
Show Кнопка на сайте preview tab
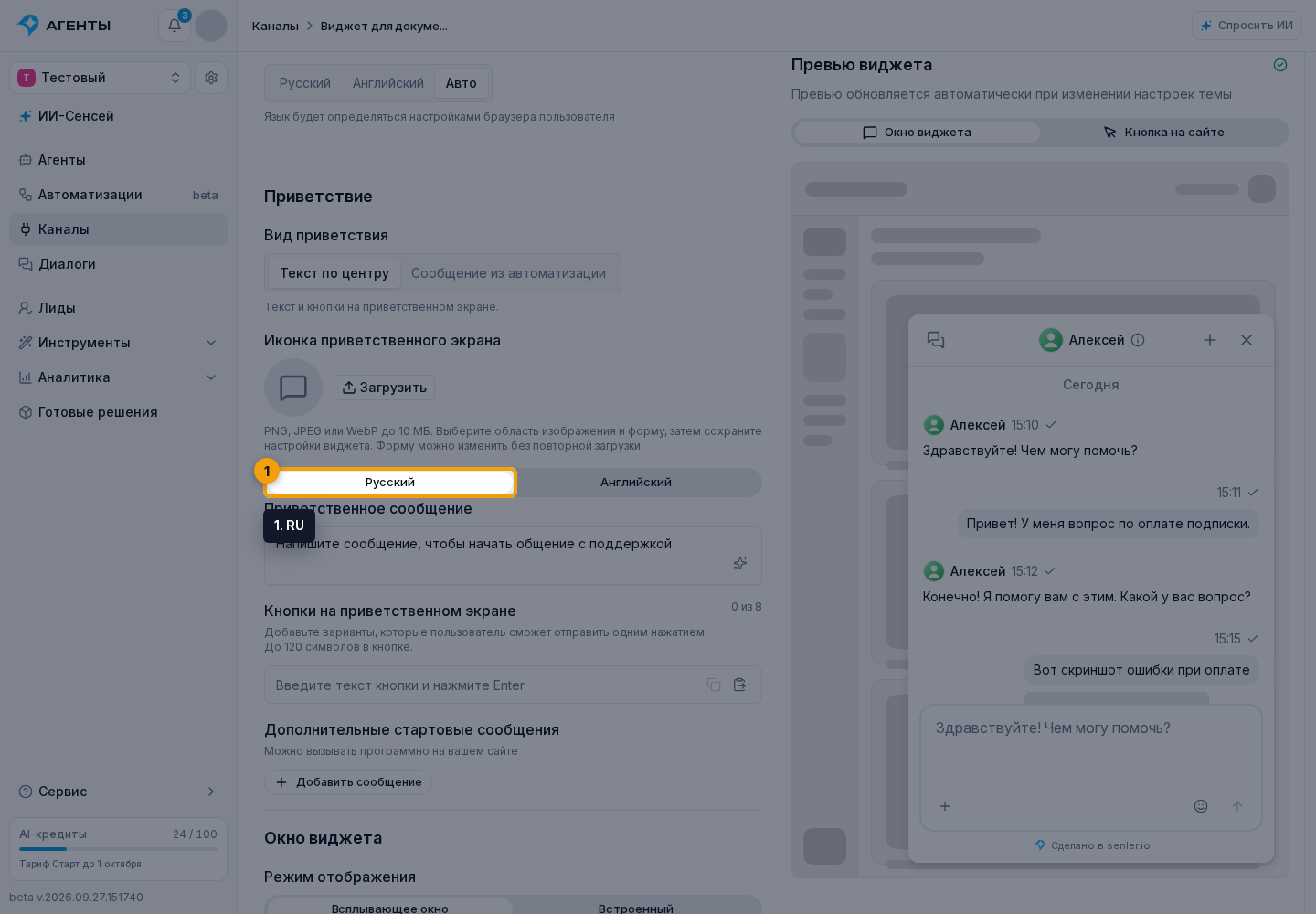click(x=1163, y=133)
